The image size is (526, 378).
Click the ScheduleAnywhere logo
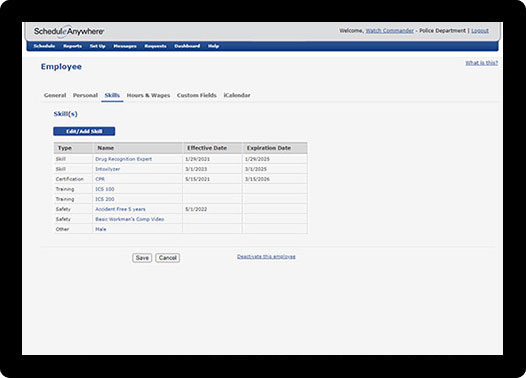(x=69, y=32)
